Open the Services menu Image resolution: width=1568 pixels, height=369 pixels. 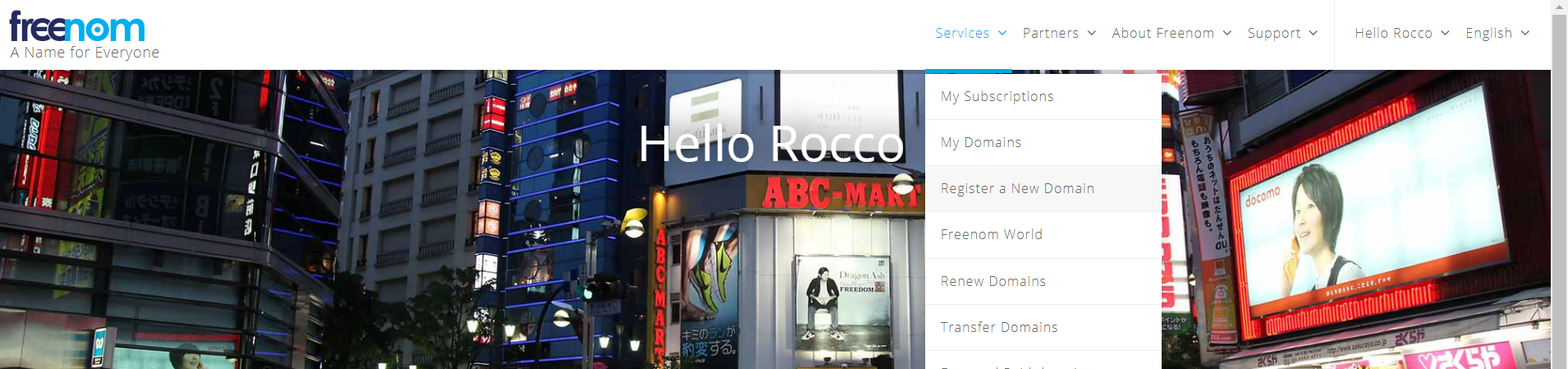pos(970,33)
